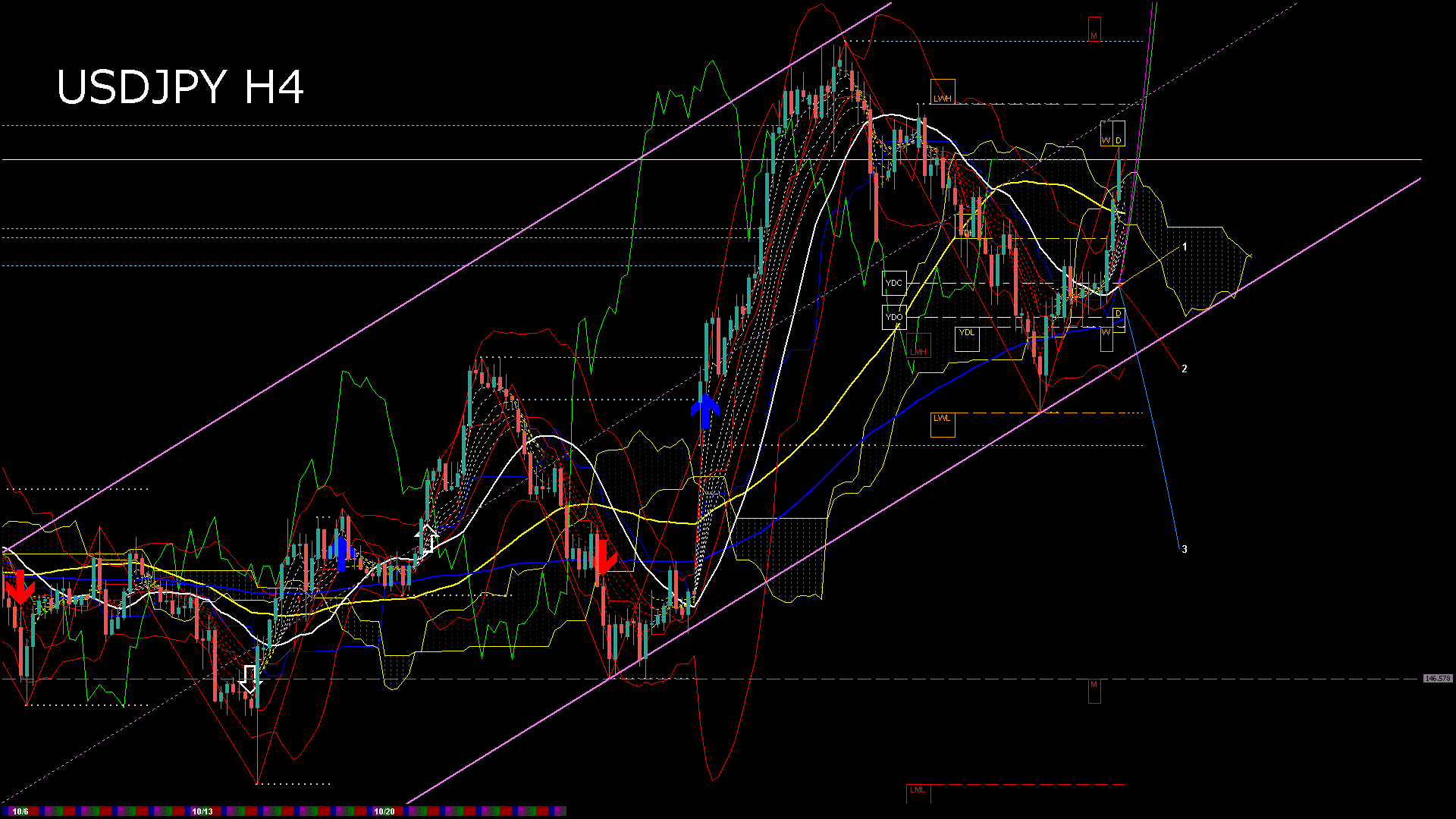Select the YDO label box
The width and height of the screenshot is (1456, 819).
click(894, 317)
